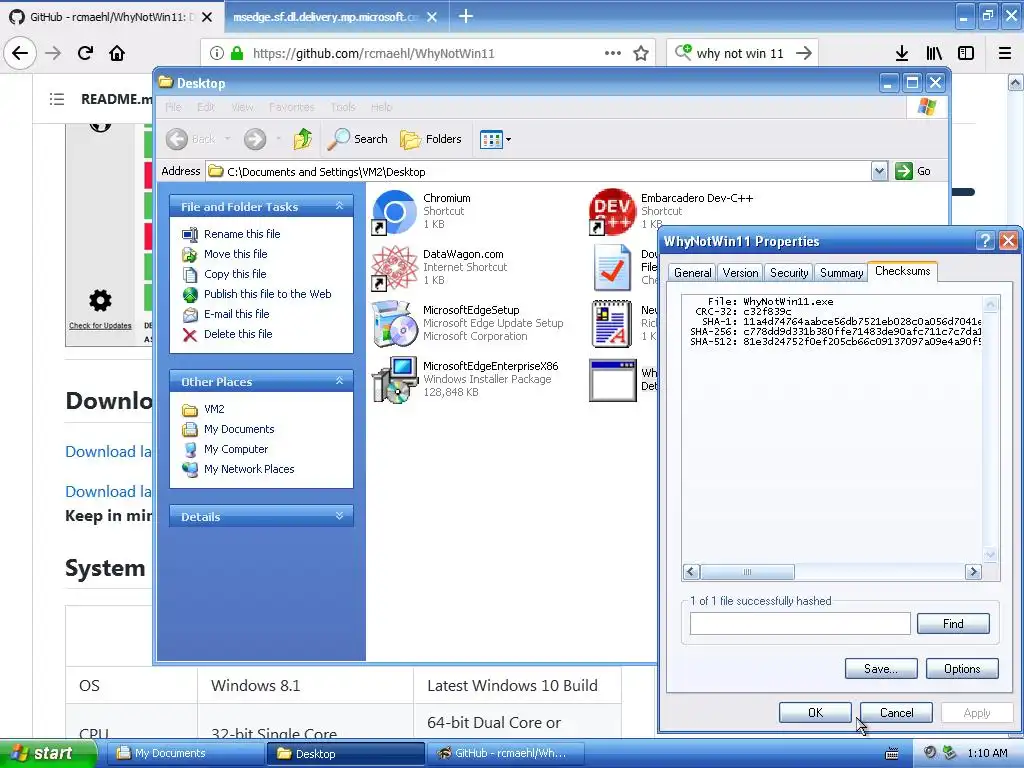The height and width of the screenshot is (768, 1024).
Task: Switch to the Version tab in Properties
Action: [x=740, y=273]
